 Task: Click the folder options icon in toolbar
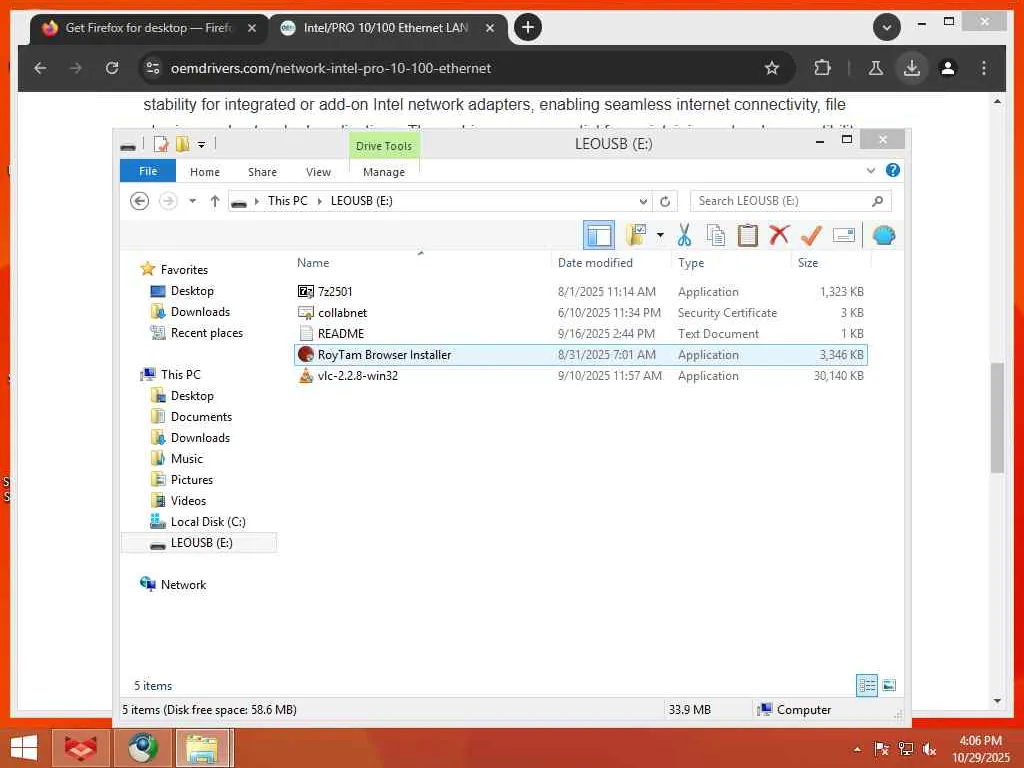click(x=636, y=235)
